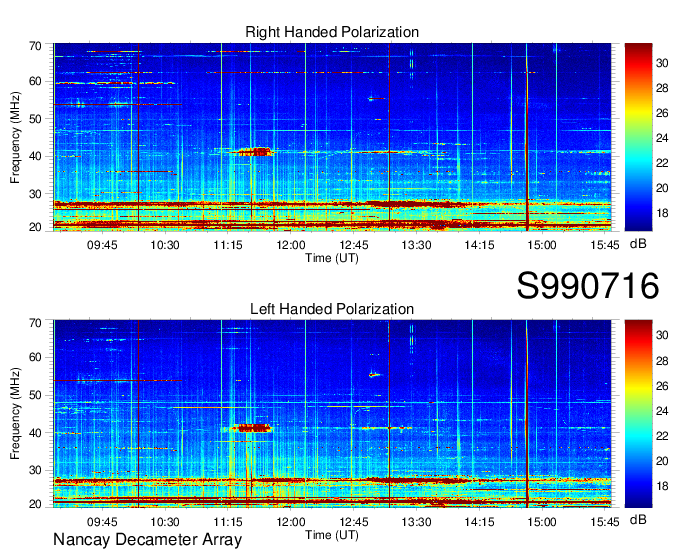The image size is (680, 552).
Task: Click the Left Handed plot's color bar
Action: [x=638, y=414]
